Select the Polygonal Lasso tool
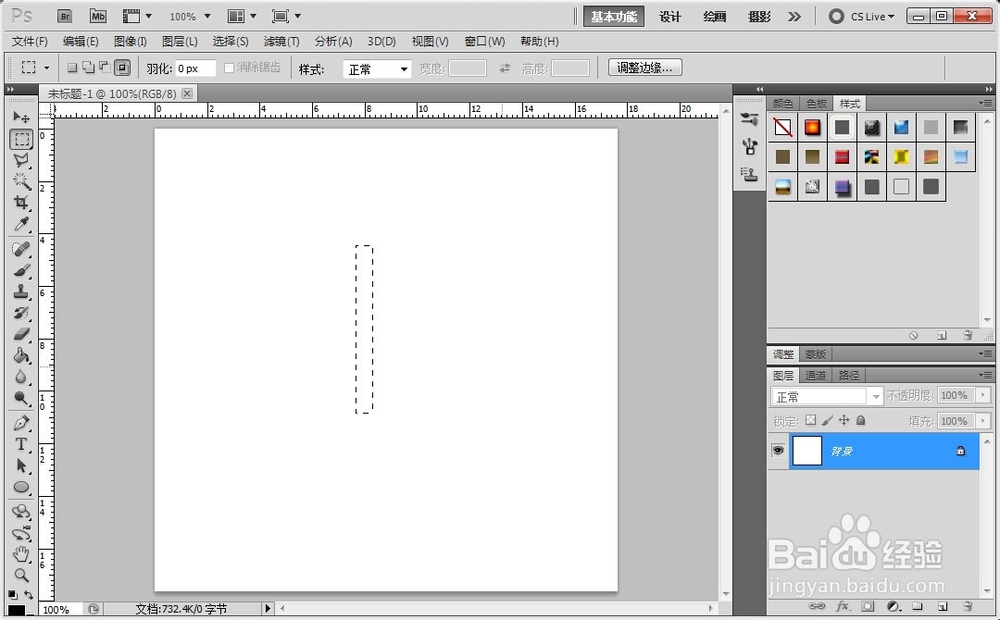The height and width of the screenshot is (620, 1000). coord(21,160)
